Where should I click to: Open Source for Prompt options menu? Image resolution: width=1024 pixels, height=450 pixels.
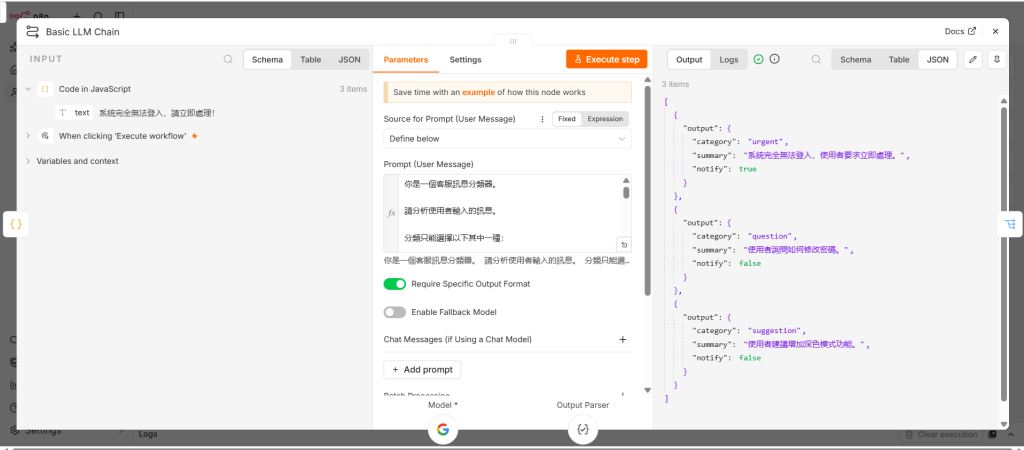pyautogui.click(x=542, y=119)
